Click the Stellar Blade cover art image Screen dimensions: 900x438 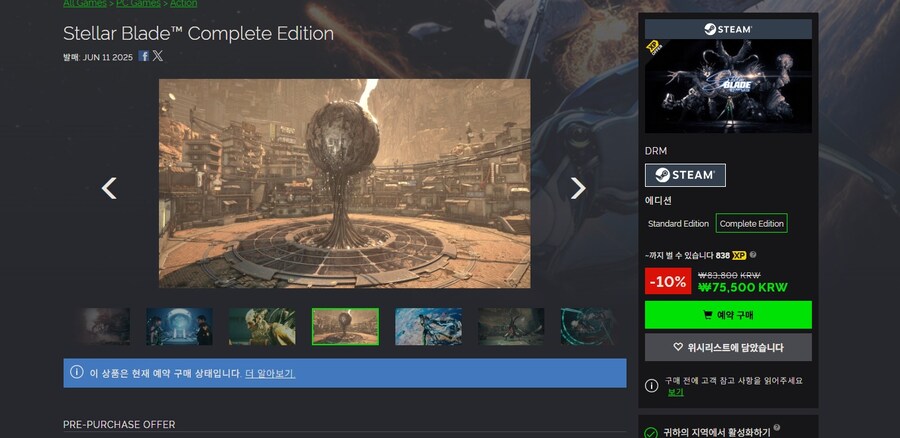point(728,86)
